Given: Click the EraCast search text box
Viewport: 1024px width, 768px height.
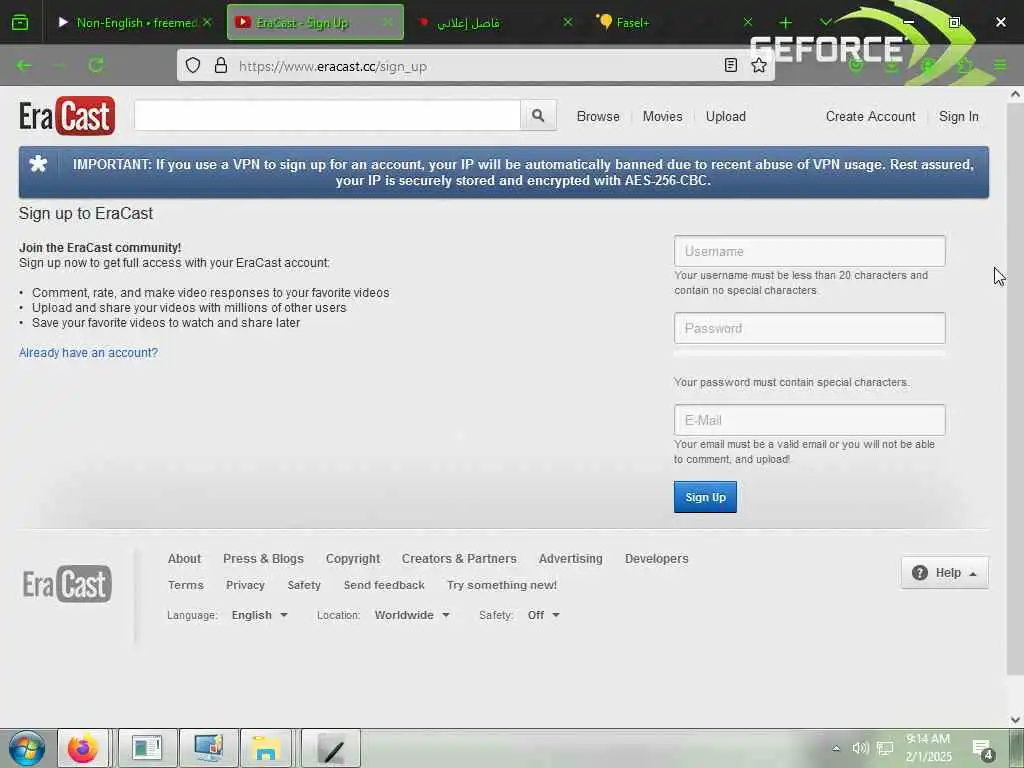Looking at the screenshot, I should point(327,116).
